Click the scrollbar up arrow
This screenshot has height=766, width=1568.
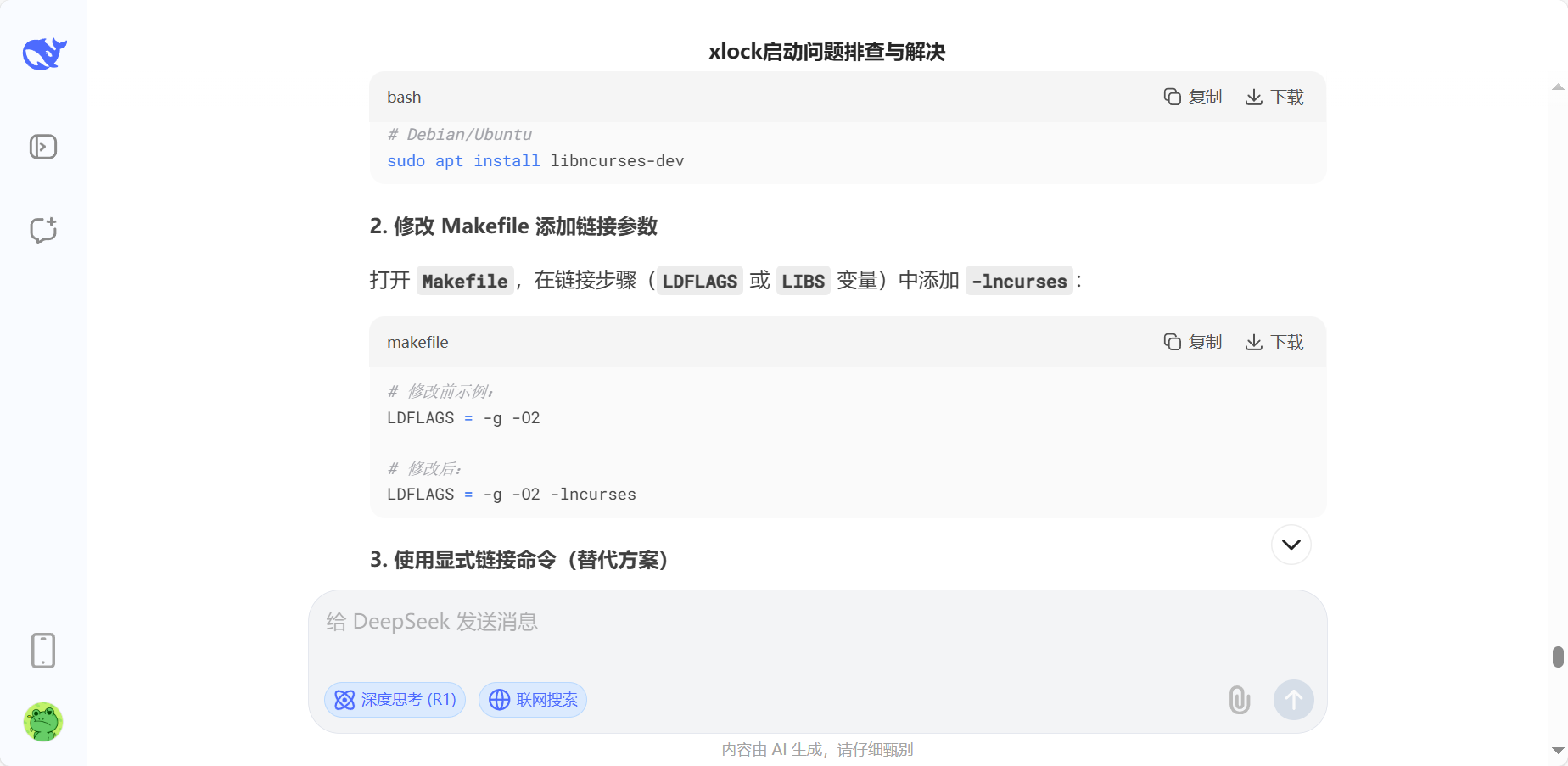[1558, 87]
